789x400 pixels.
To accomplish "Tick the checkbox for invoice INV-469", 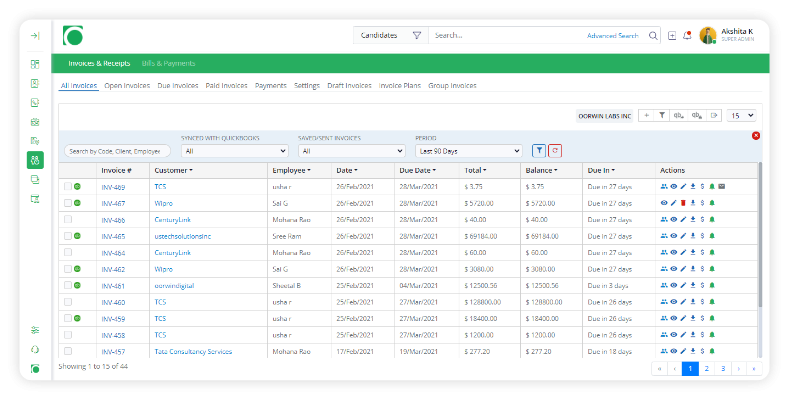I will tap(68, 186).
